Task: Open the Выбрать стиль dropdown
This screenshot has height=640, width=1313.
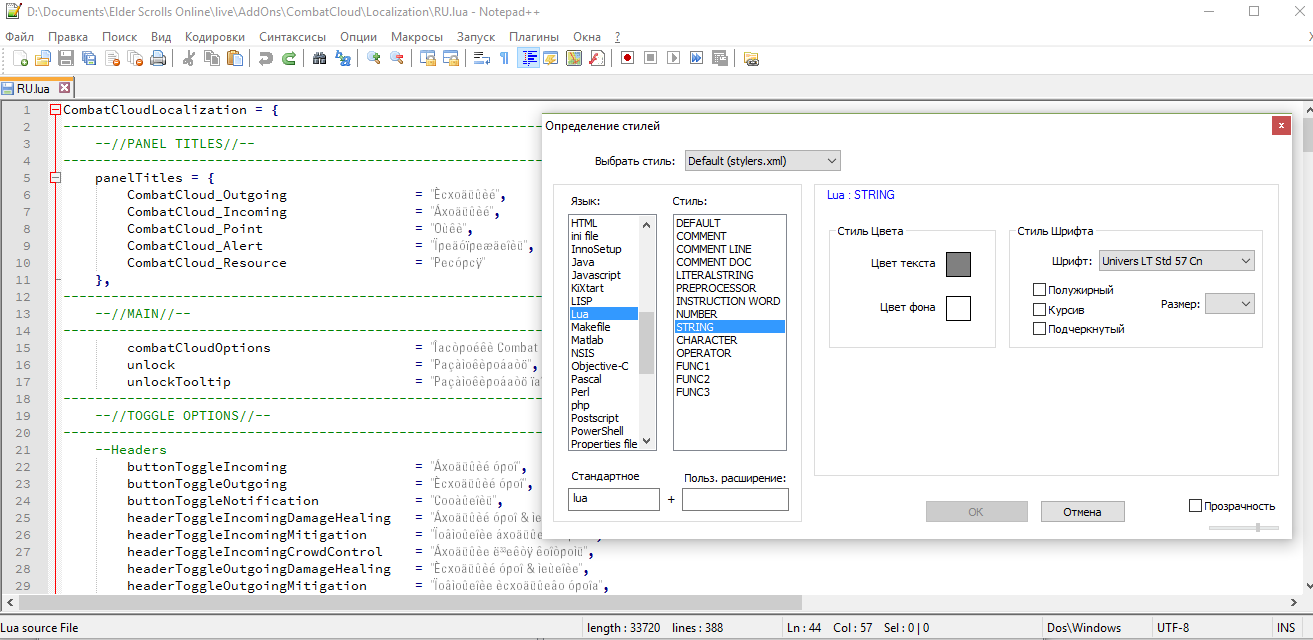Action: [x=762, y=161]
